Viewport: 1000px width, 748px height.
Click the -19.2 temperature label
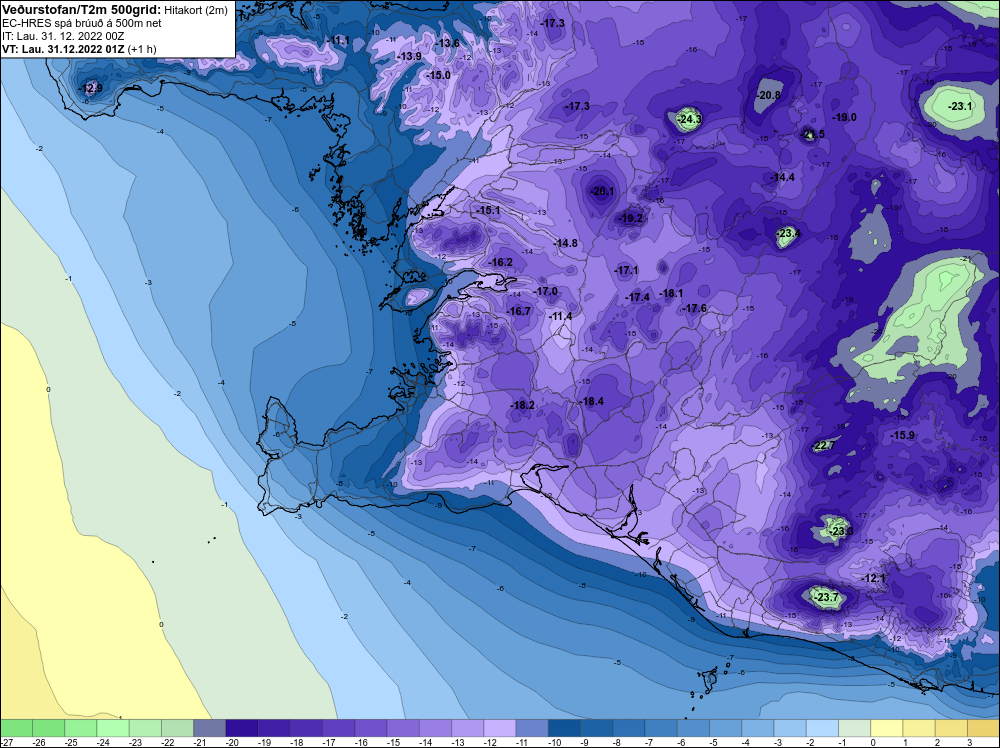coord(631,218)
